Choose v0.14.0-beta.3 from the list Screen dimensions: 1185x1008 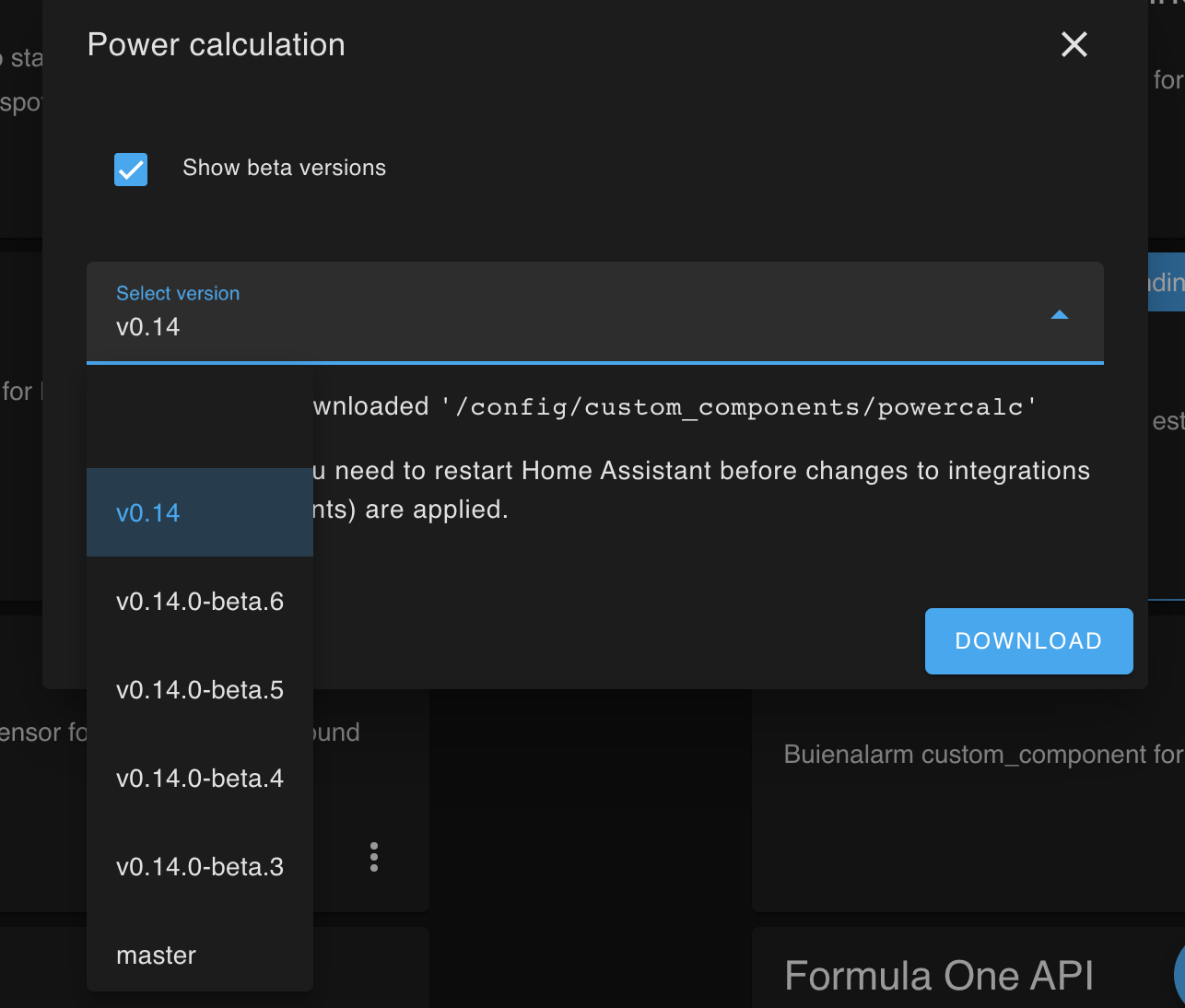[199, 866]
